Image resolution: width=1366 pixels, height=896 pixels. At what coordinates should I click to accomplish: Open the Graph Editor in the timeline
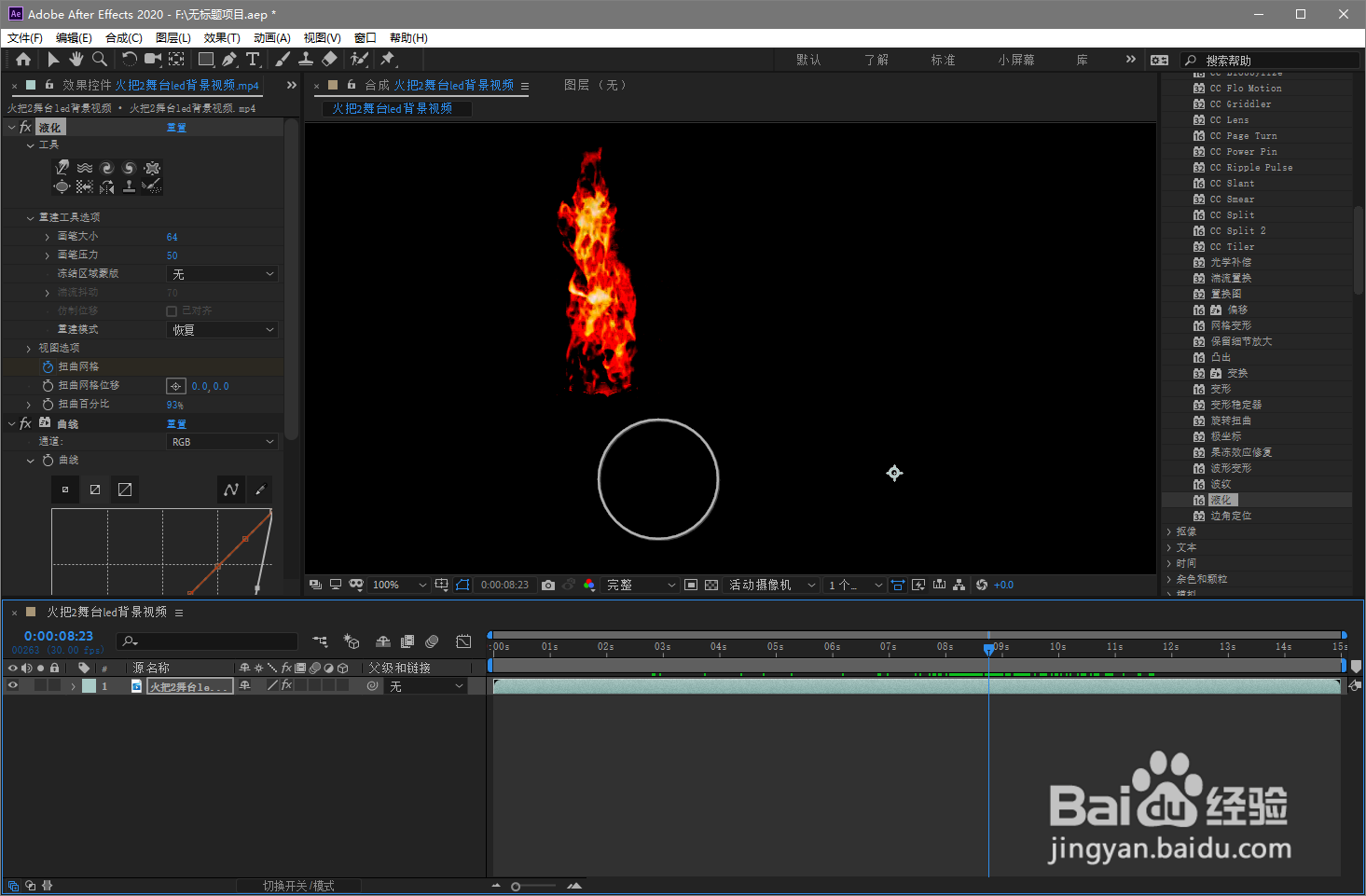coord(463,641)
